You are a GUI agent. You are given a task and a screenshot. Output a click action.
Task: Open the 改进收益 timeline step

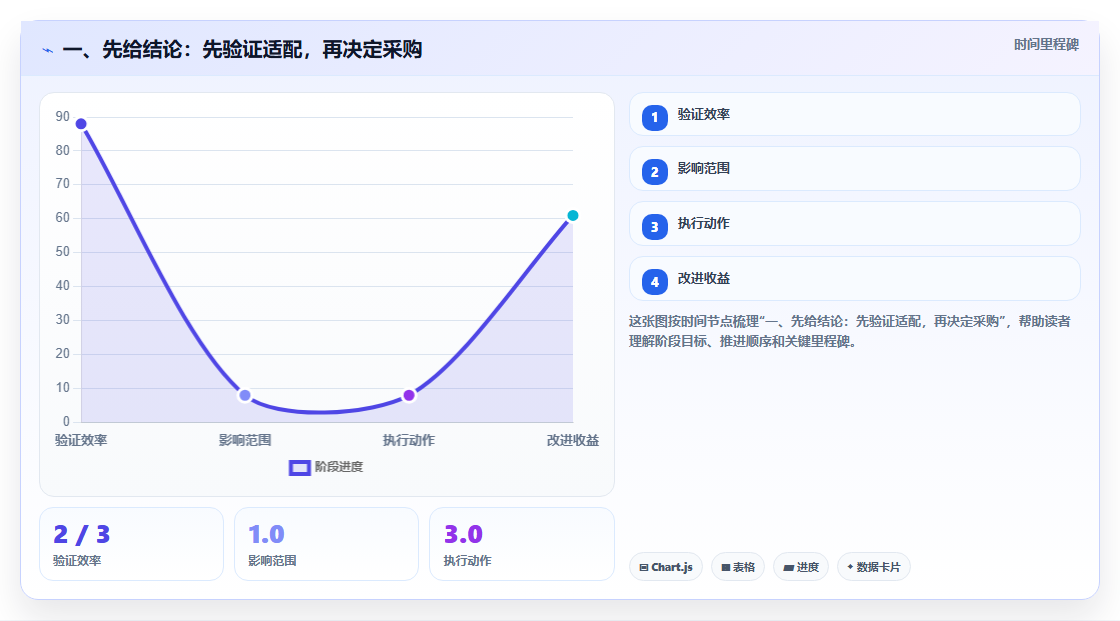854,279
